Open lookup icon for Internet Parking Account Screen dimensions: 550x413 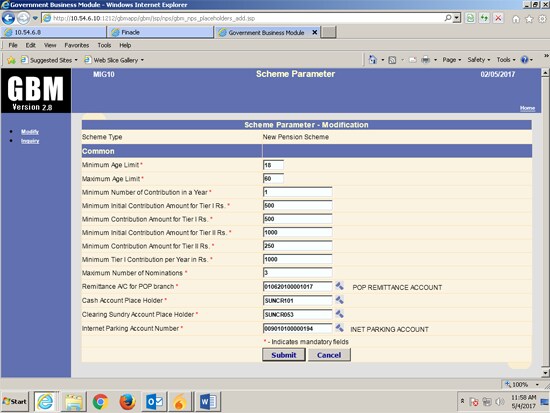coord(339,328)
